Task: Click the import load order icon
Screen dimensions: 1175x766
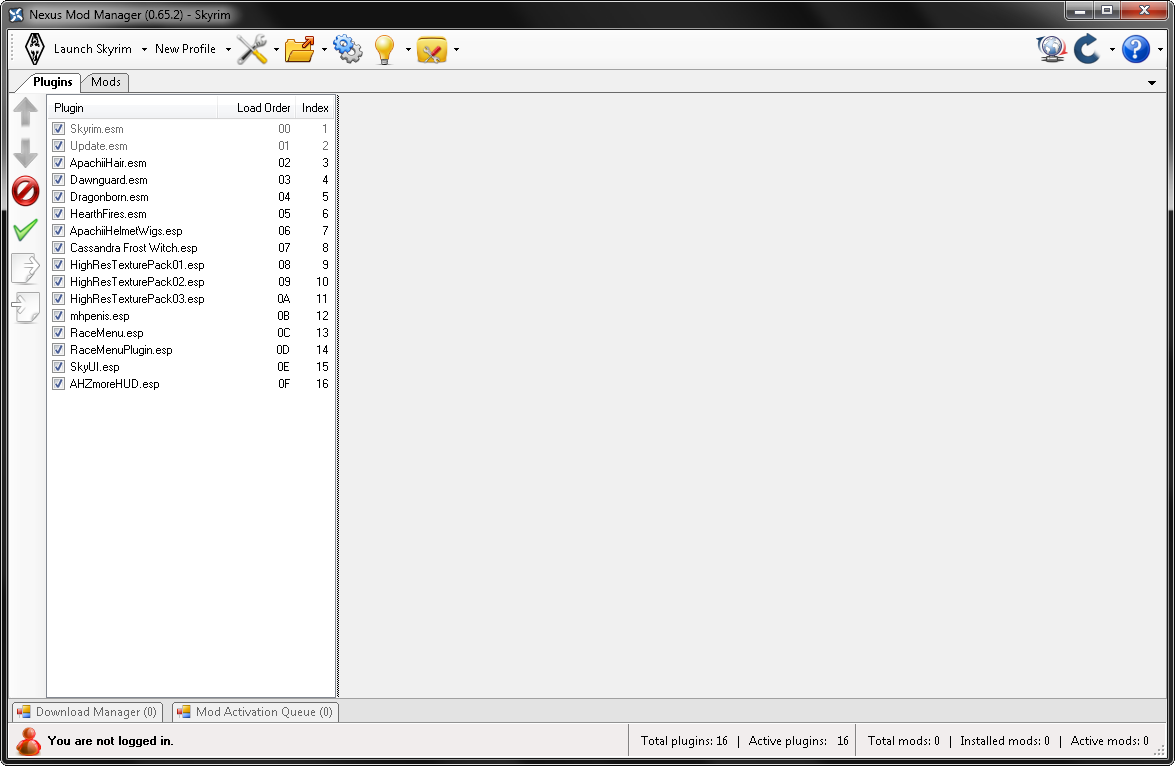Action: click(25, 307)
